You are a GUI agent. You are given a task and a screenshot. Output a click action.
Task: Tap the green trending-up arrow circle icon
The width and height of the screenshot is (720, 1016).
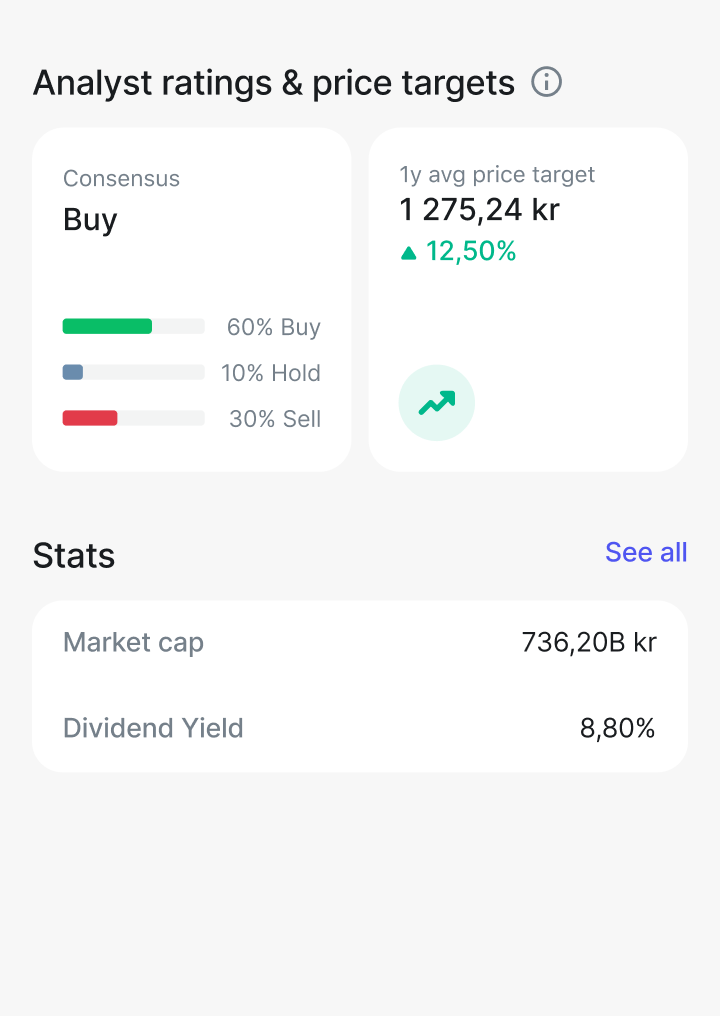click(437, 403)
